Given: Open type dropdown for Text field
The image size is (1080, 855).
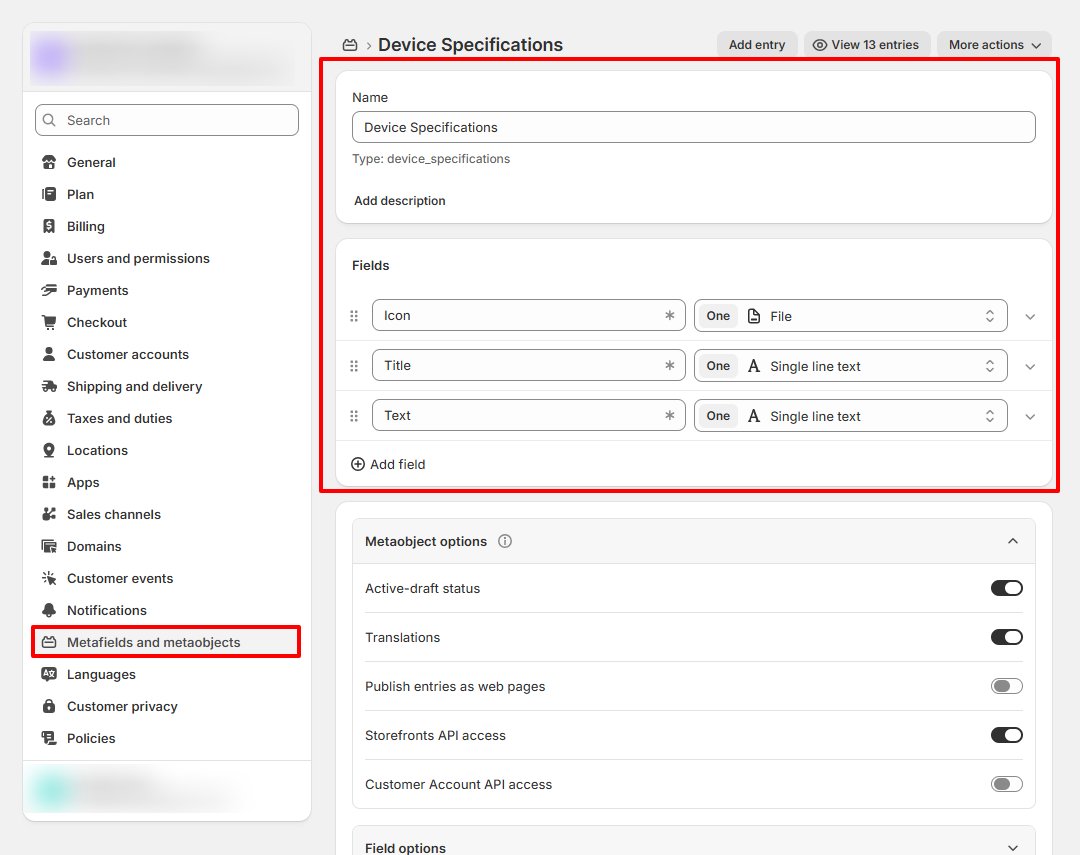Looking at the screenshot, I should (x=851, y=415).
